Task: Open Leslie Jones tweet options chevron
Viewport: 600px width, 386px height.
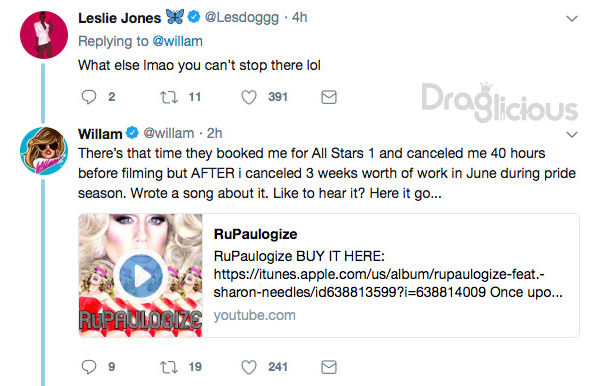Action: [x=572, y=19]
